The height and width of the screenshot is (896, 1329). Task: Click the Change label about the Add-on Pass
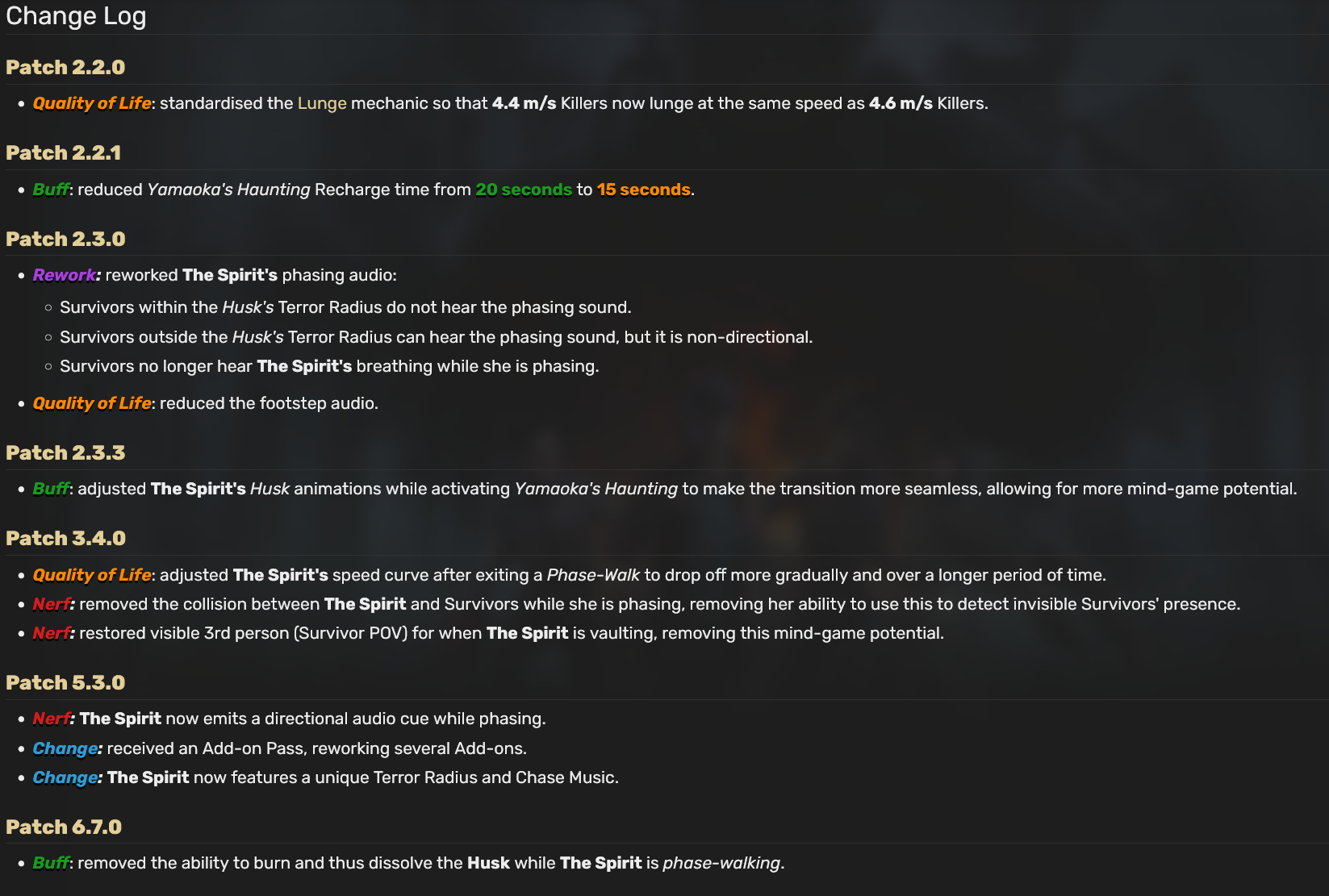(x=65, y=748)
